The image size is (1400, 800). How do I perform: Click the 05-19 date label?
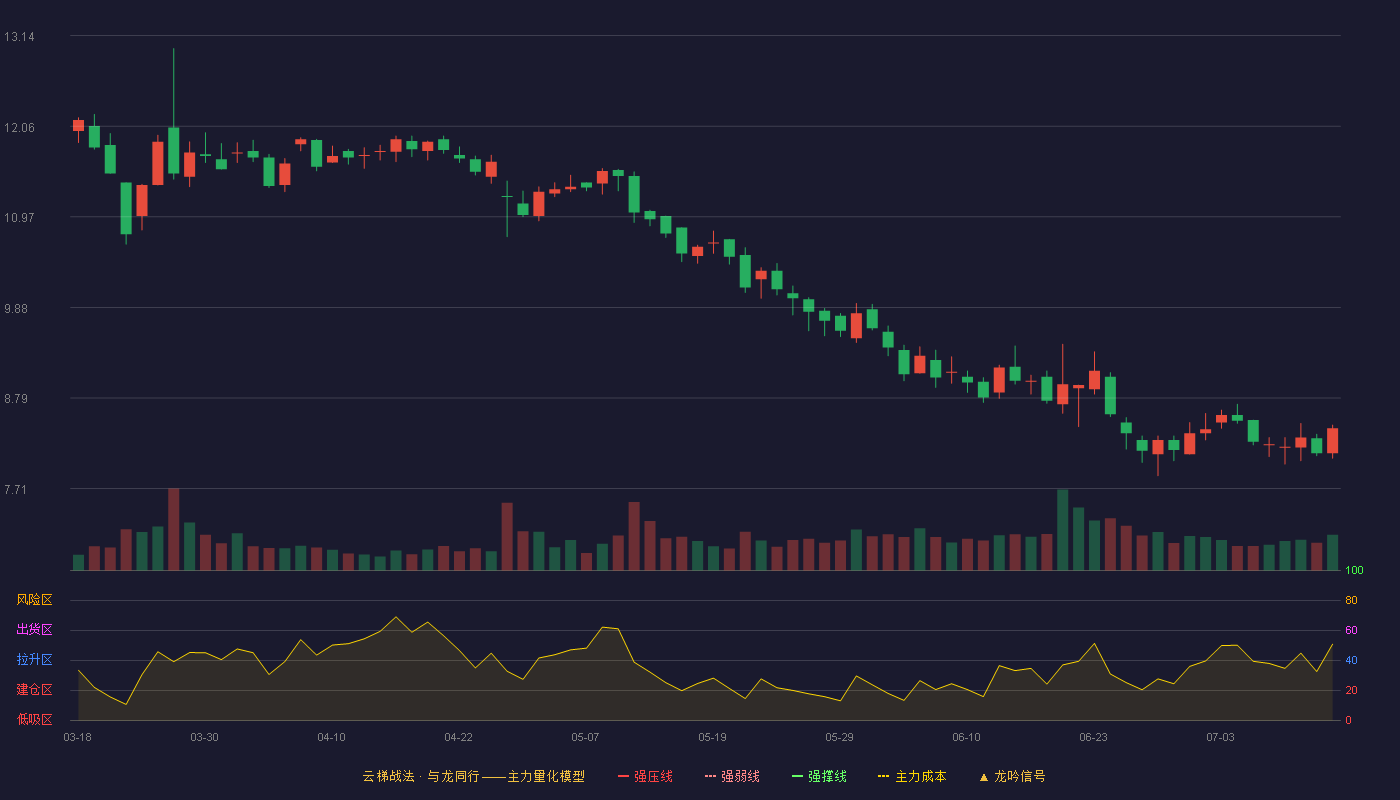(712, 737)
